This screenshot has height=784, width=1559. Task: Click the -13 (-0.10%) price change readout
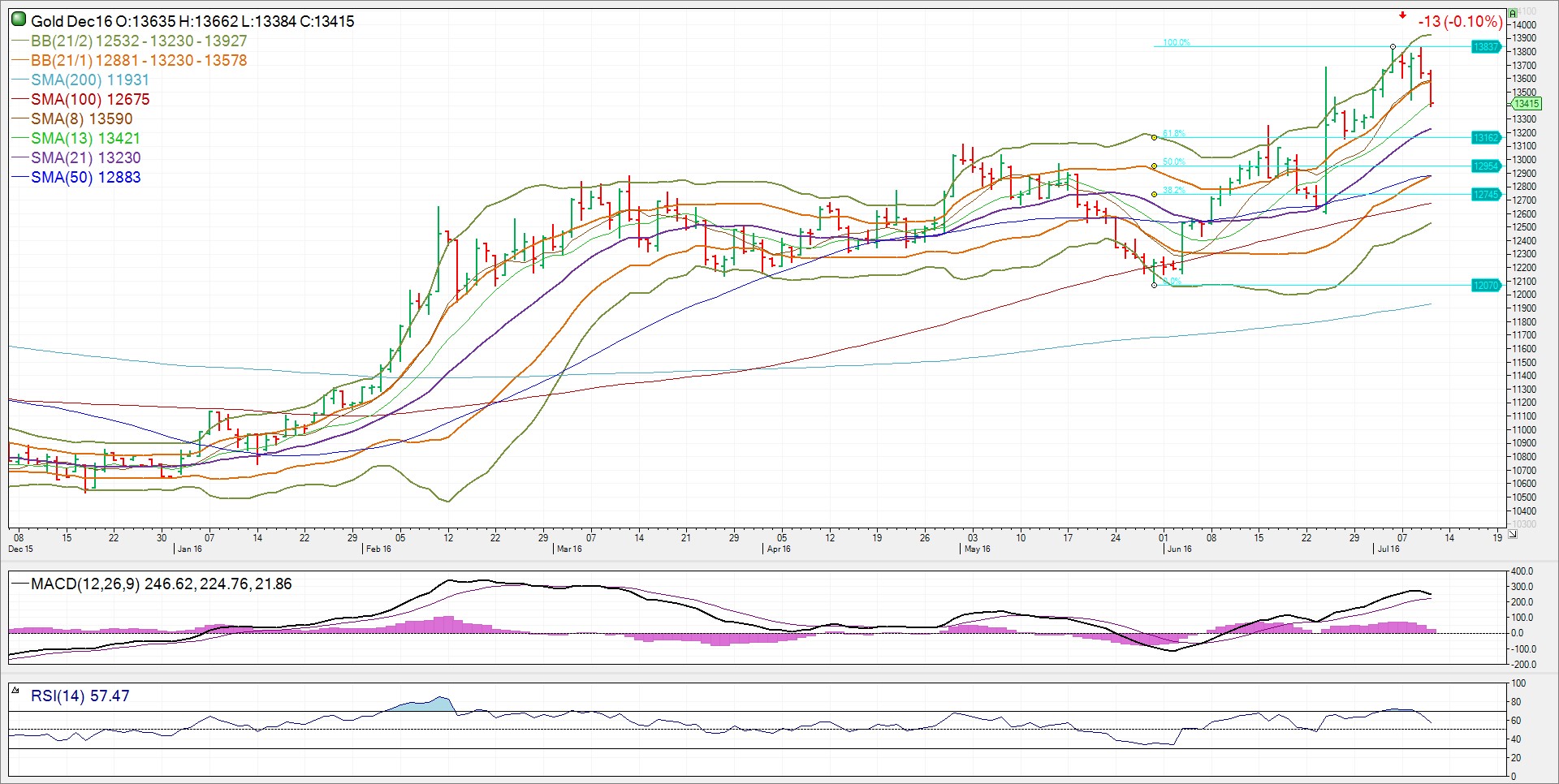[1459, 21]
